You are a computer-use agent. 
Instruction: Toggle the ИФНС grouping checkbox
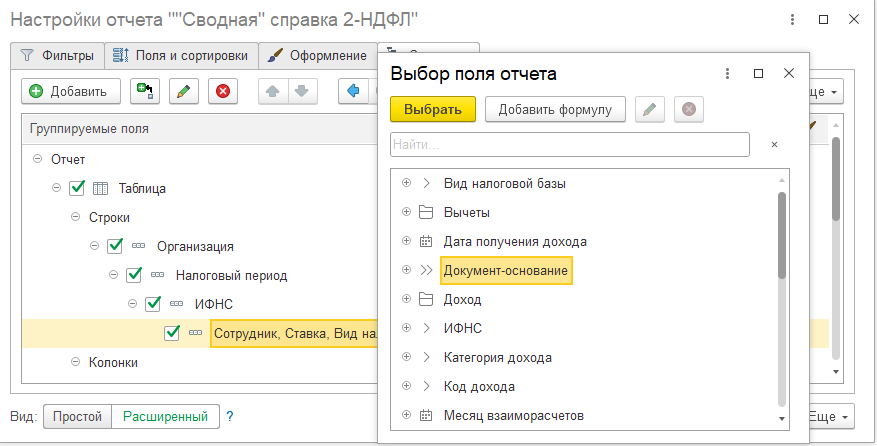coord(153,304)
